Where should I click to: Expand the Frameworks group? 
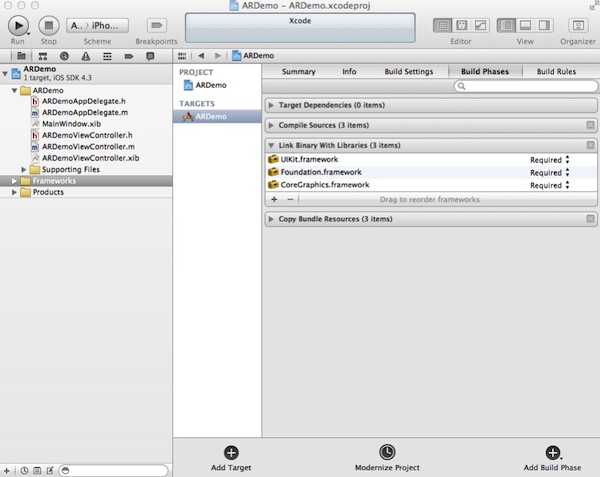pos(14,181)
